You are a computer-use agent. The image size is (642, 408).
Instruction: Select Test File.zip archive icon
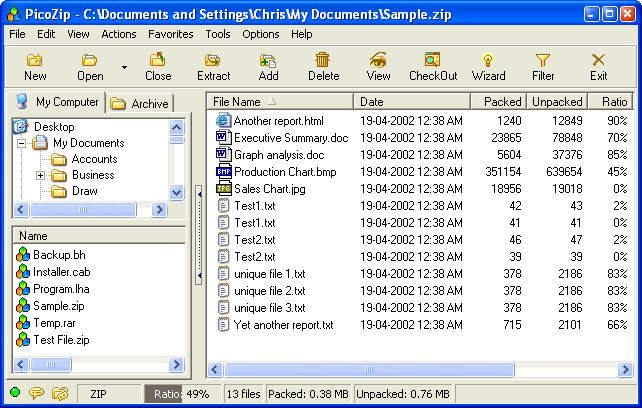[23, 340]
